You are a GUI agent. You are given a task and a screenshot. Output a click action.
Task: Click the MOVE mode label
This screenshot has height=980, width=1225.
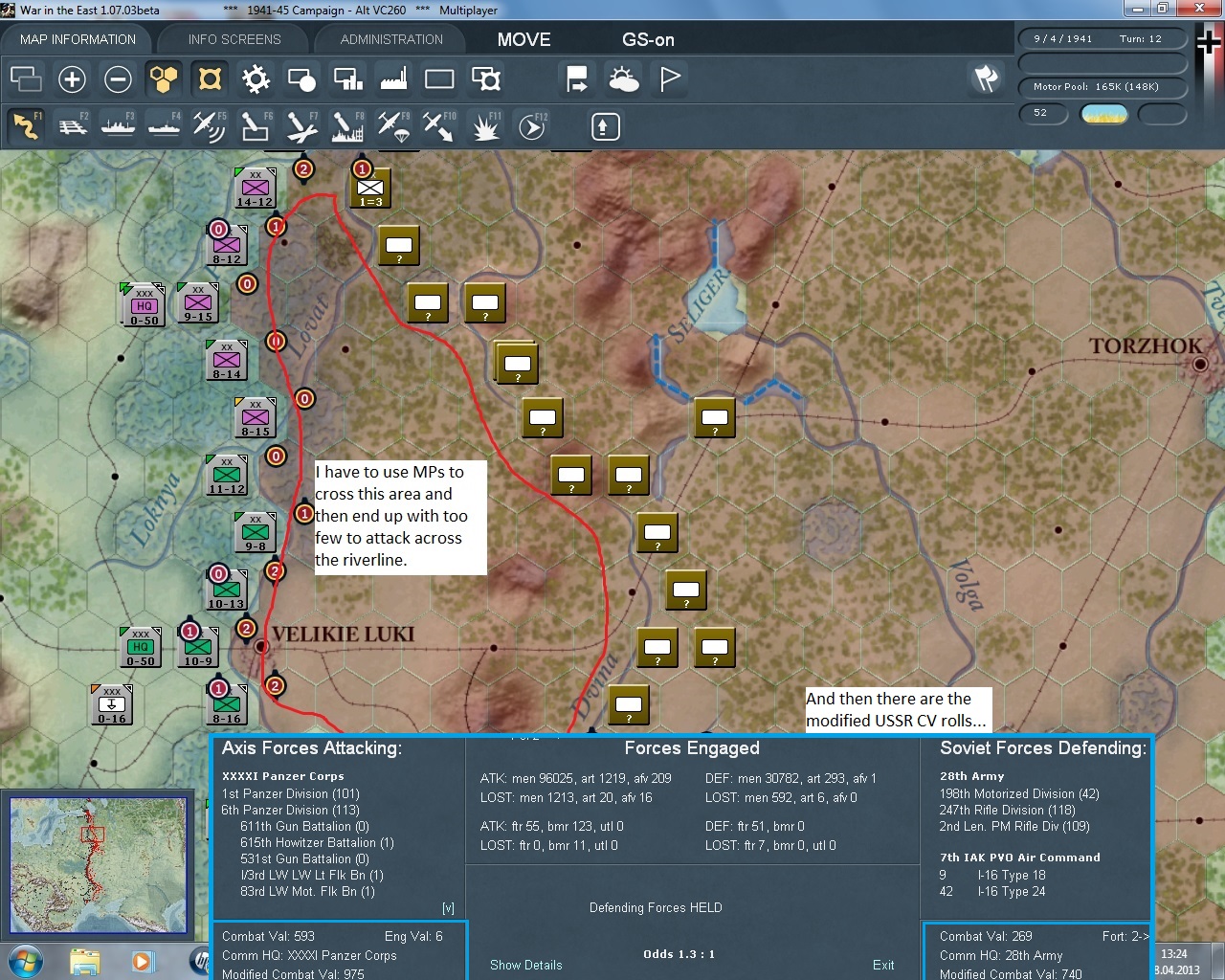click(523, 39)
